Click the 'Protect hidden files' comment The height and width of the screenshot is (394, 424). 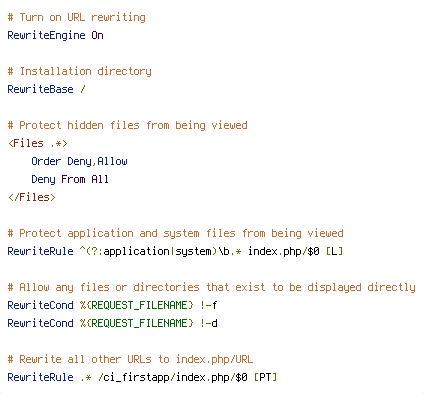(127, 125)
